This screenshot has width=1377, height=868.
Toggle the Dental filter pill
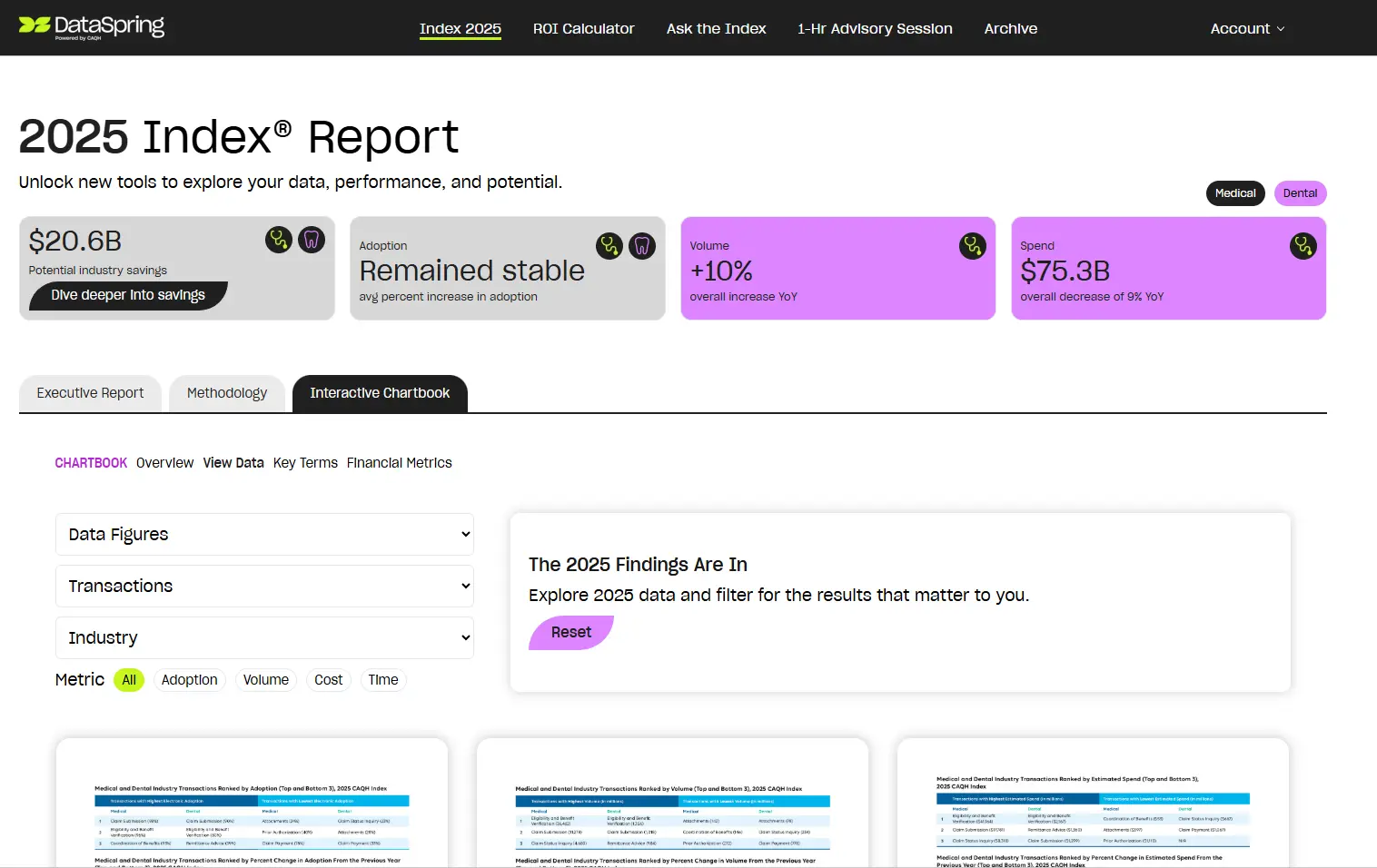pos(1300,193)
